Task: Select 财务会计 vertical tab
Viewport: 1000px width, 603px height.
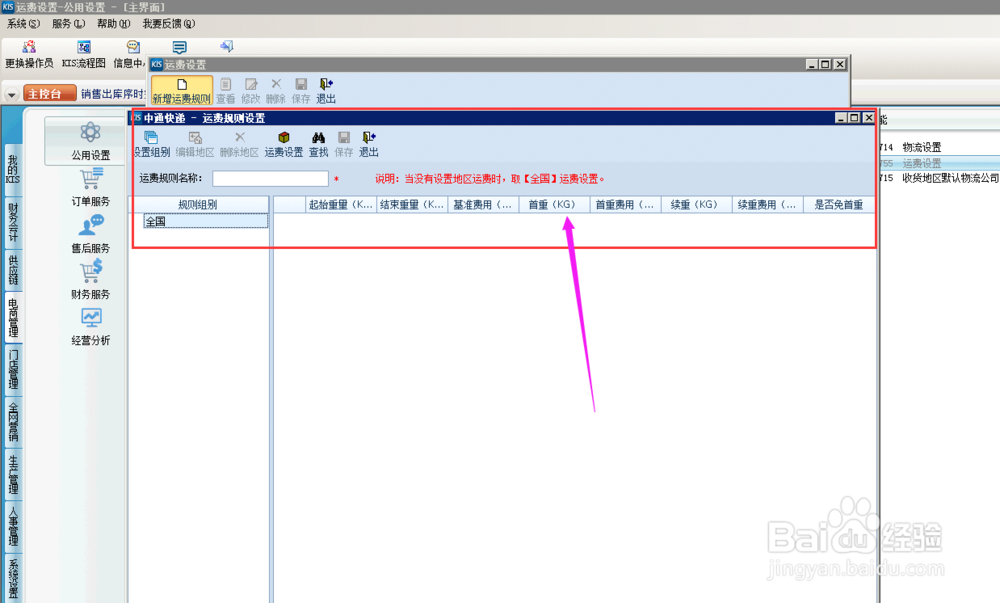Action: pyautogui.click(x=13, y=222)
